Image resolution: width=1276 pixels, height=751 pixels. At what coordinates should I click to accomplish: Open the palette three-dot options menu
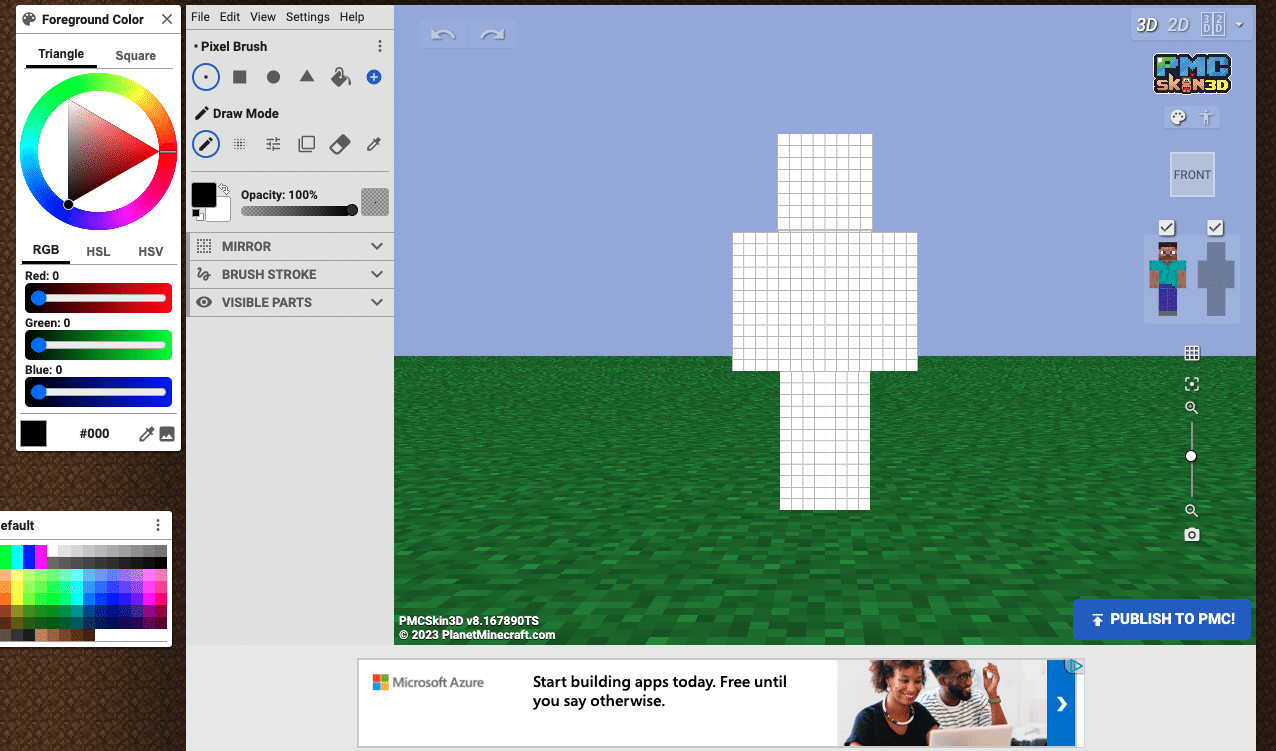coord(158,525)
